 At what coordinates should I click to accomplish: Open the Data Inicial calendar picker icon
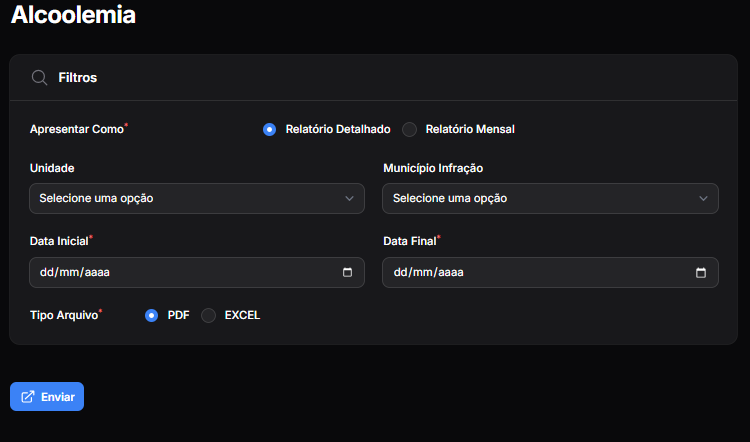[x=348, y=272]
